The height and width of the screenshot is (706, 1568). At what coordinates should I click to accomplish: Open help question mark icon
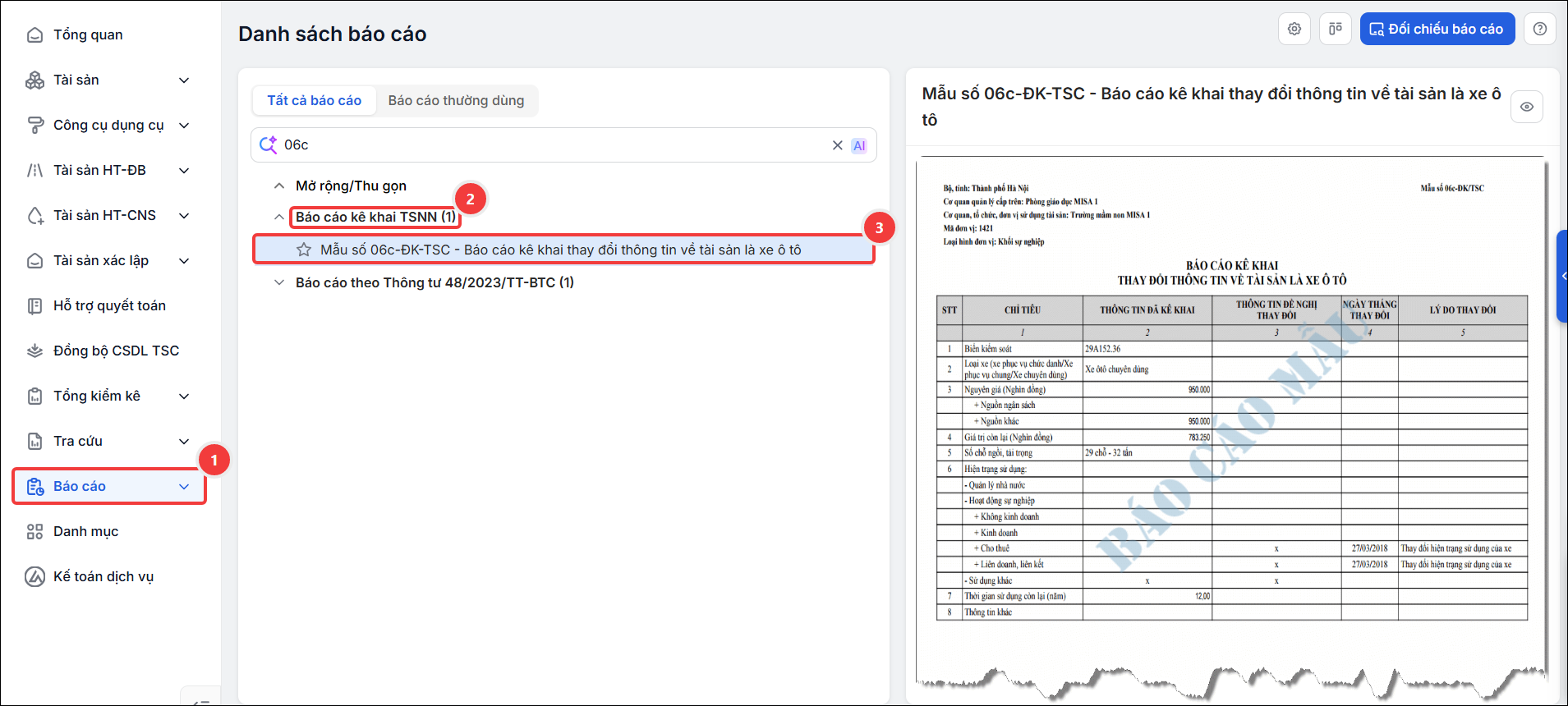tap(1540, 29)
